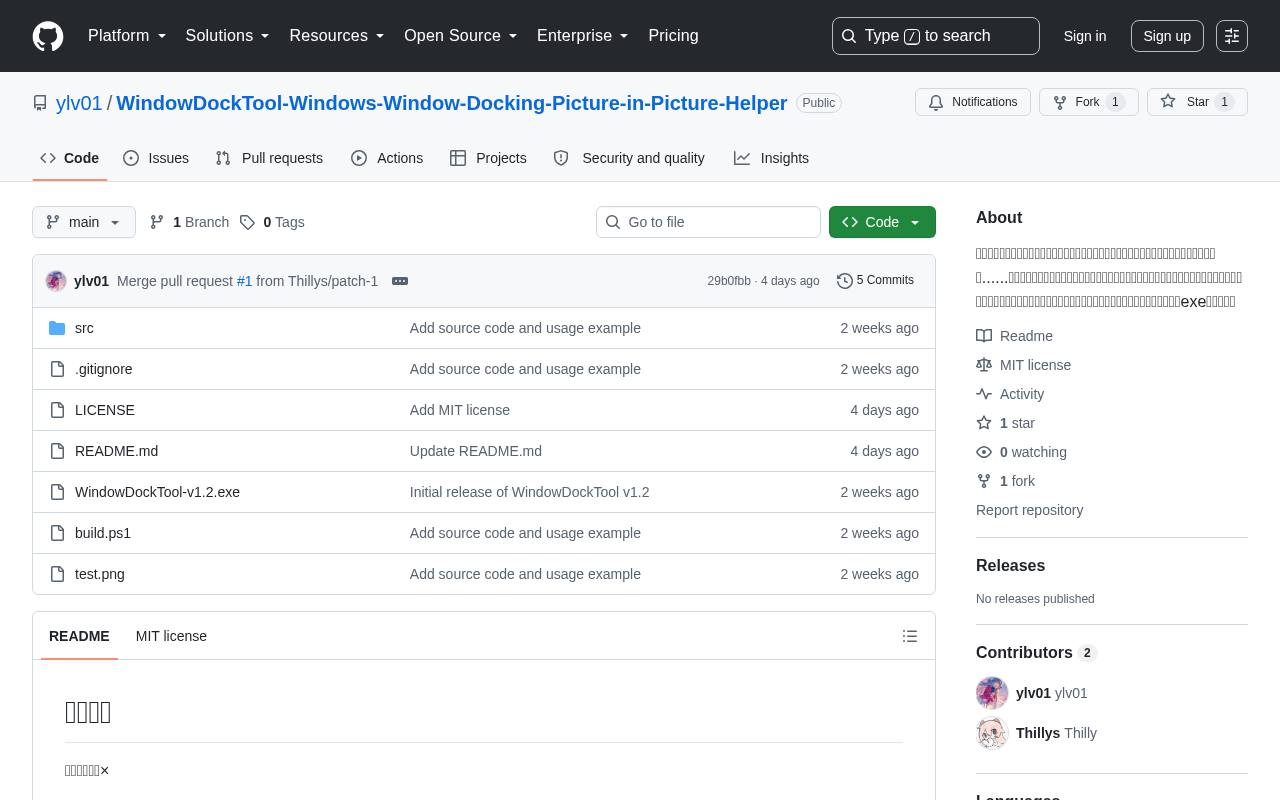1280x800 pixels.
Task: Open the Readme link in About
Action: [x=1014, y=336]
